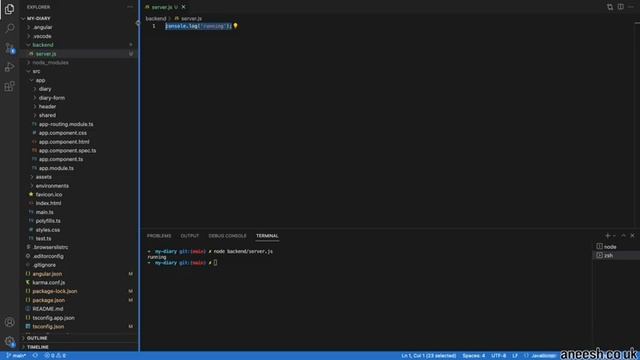Split the editor right
This screenshot has width=640, height=360.
click(620, 7)
